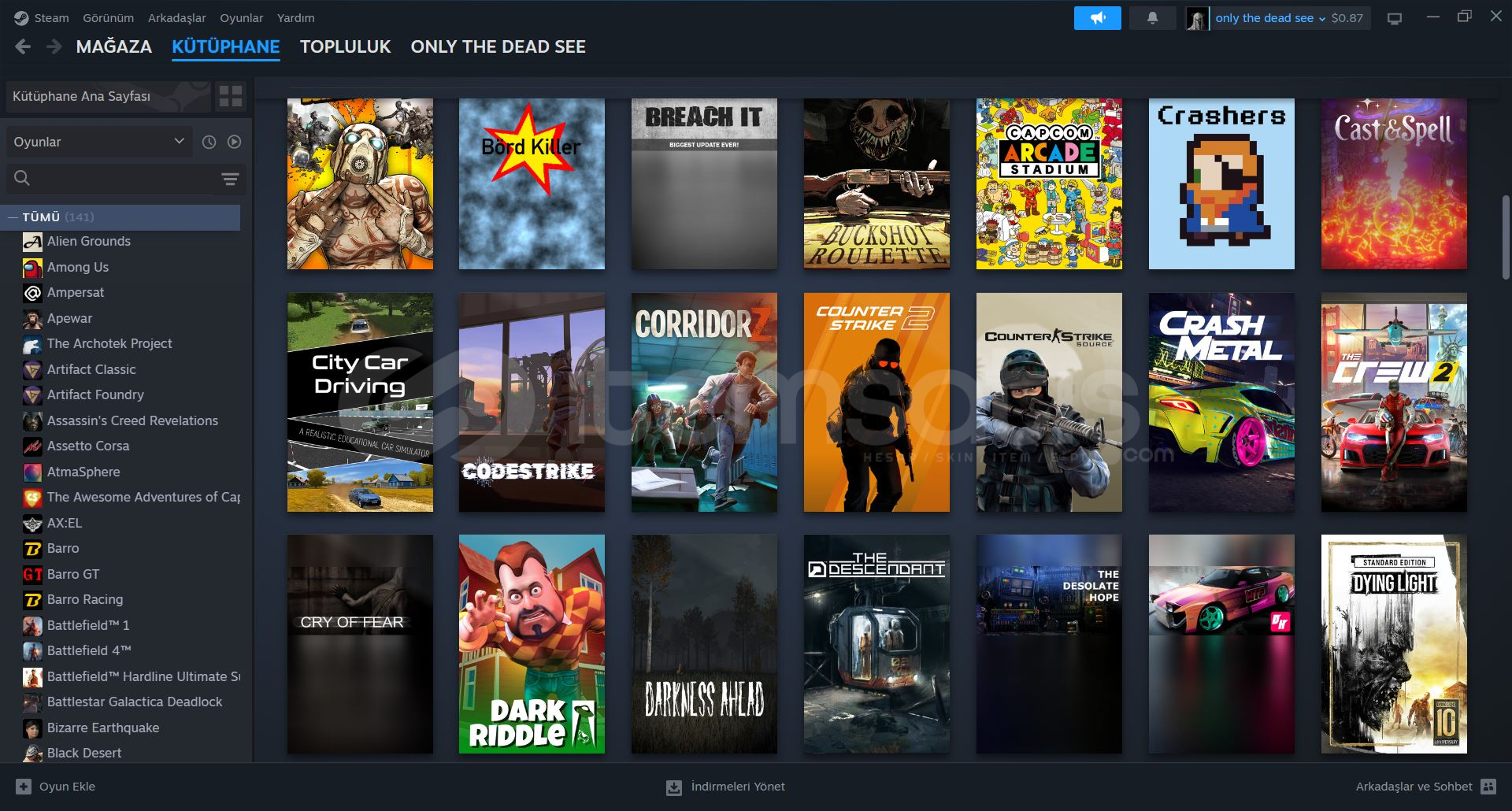The height and width of the screenshot is (811, 1512).
Task: Select Crash Metal cover
Action: point(1221,402)
